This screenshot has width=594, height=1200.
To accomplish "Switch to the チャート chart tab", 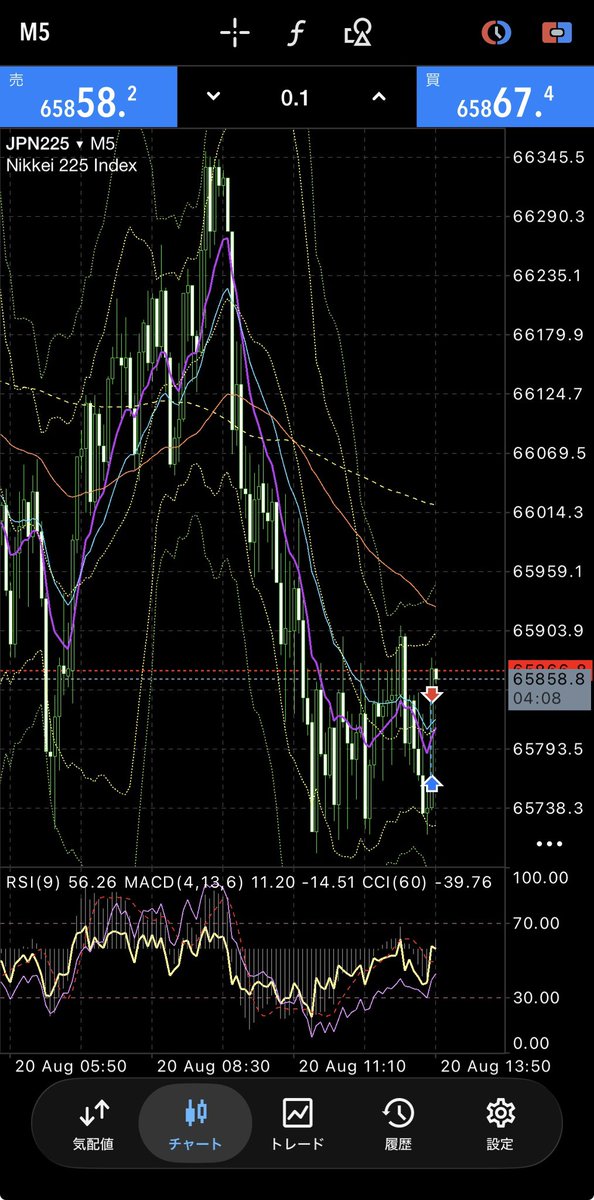I will coord(195,1122).
